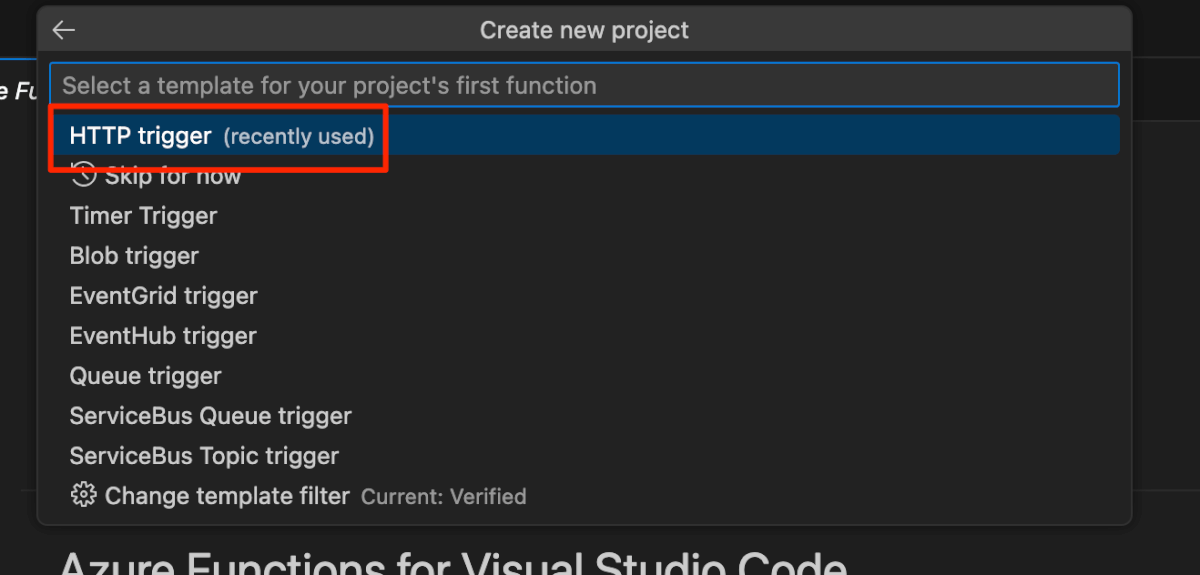Click the Current: Verified filter label
Screen dimensions: 1200x575
click(443, 497)
